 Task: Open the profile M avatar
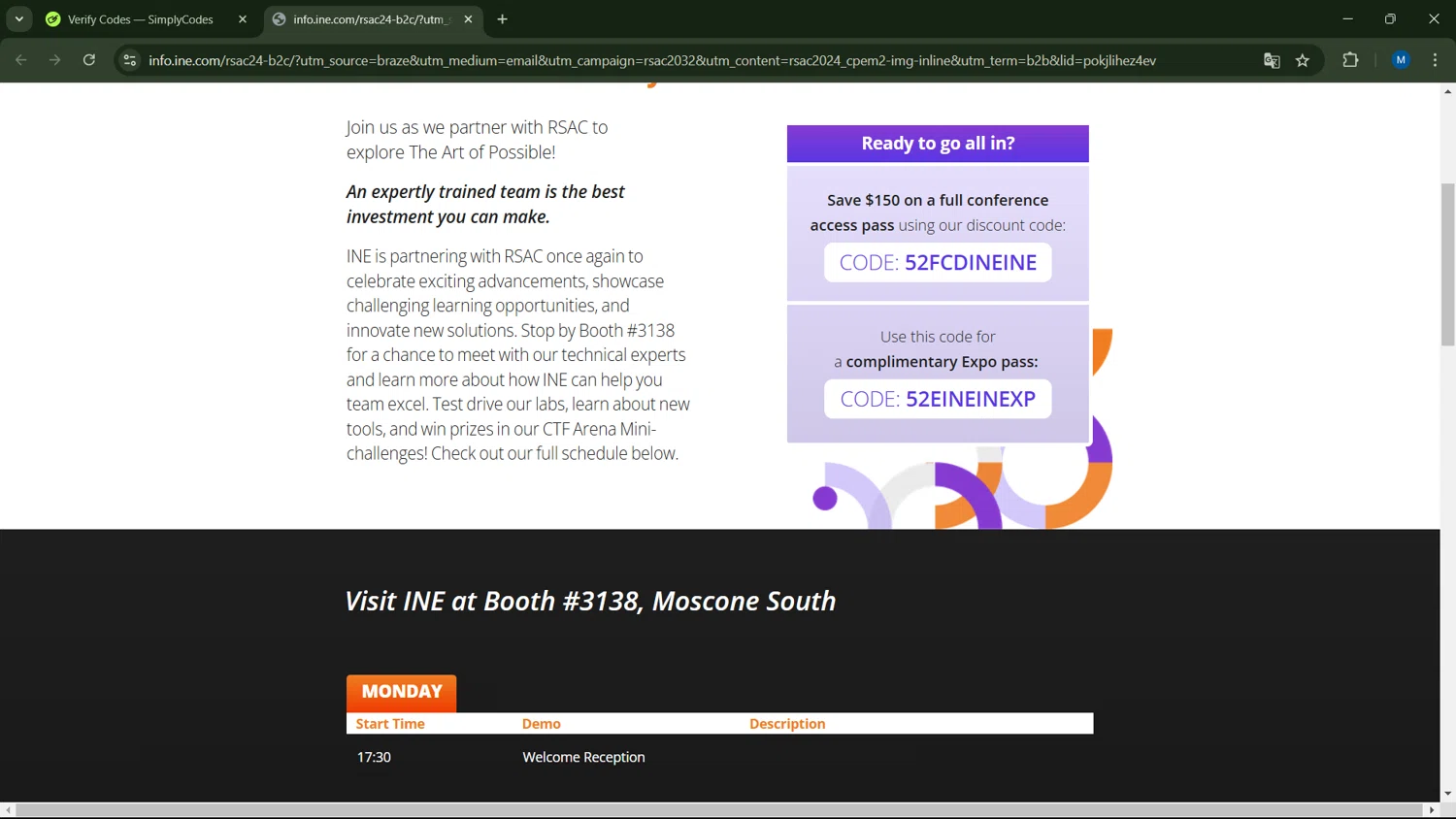click(x=1401, y=60)
